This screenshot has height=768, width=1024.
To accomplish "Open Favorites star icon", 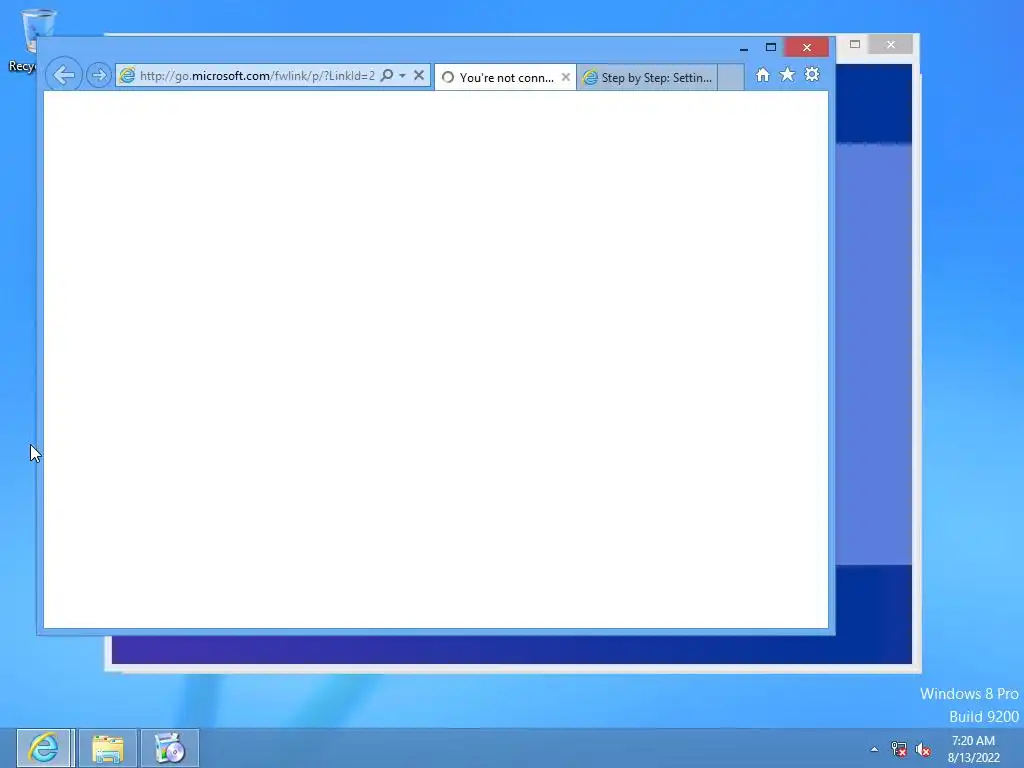I will (x=788, y=74).
